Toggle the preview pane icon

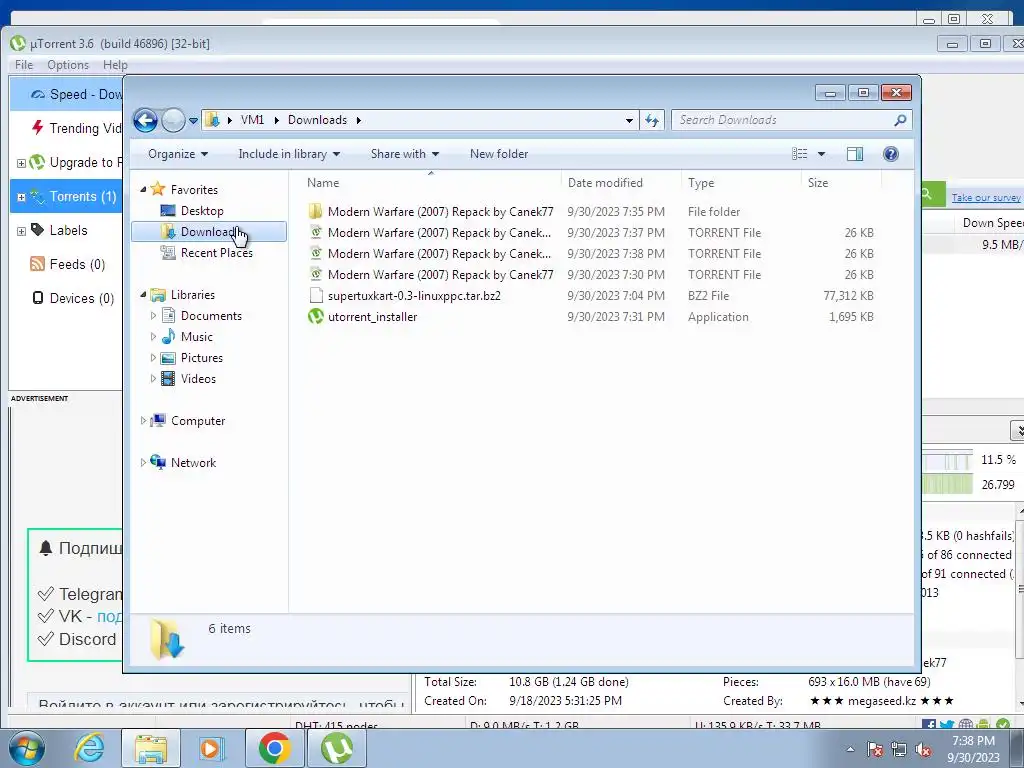(855, 154)
